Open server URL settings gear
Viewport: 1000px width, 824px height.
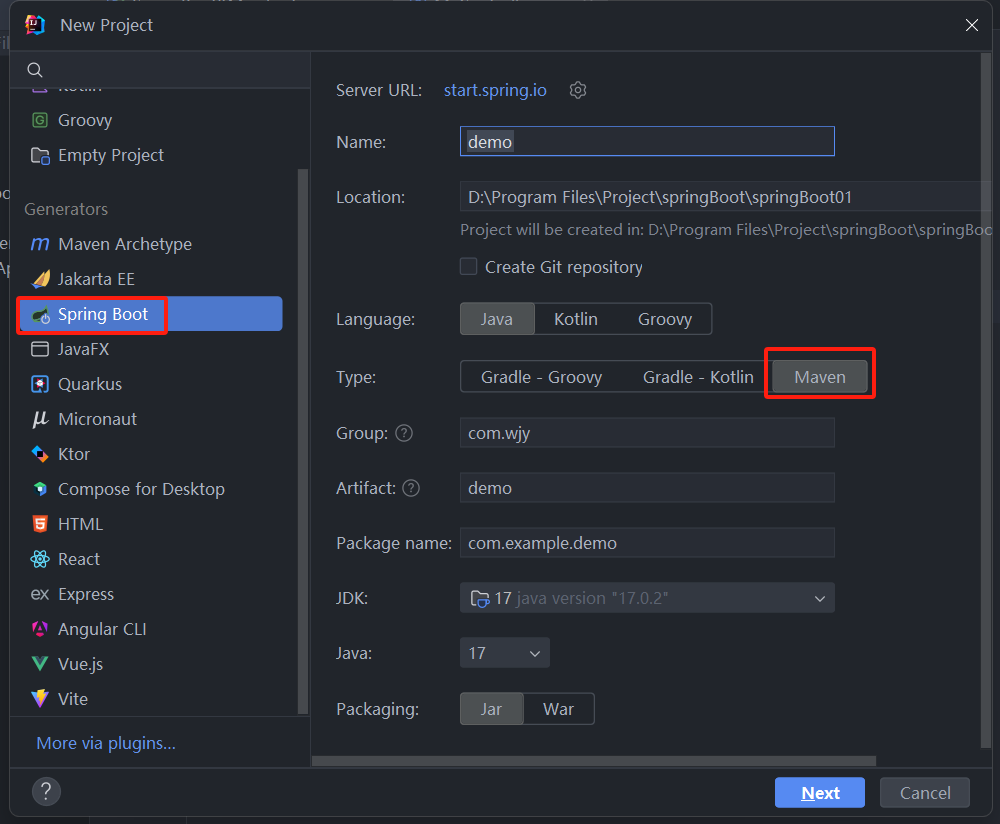pos(578,90)
